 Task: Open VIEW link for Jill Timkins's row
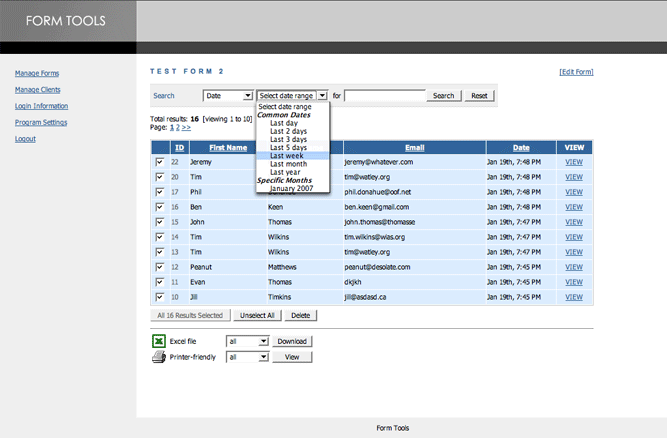[x=574, y=297]
